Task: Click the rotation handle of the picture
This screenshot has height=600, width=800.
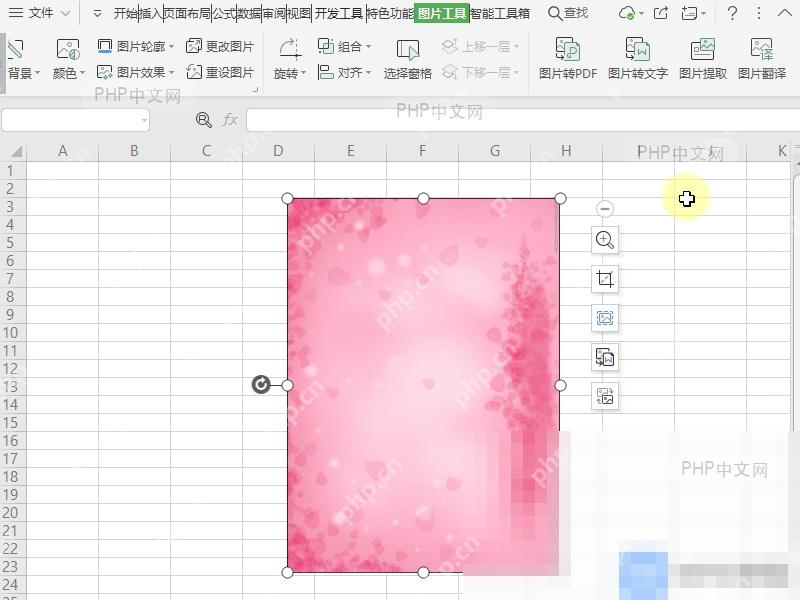Action: click(x=261, y=385)
